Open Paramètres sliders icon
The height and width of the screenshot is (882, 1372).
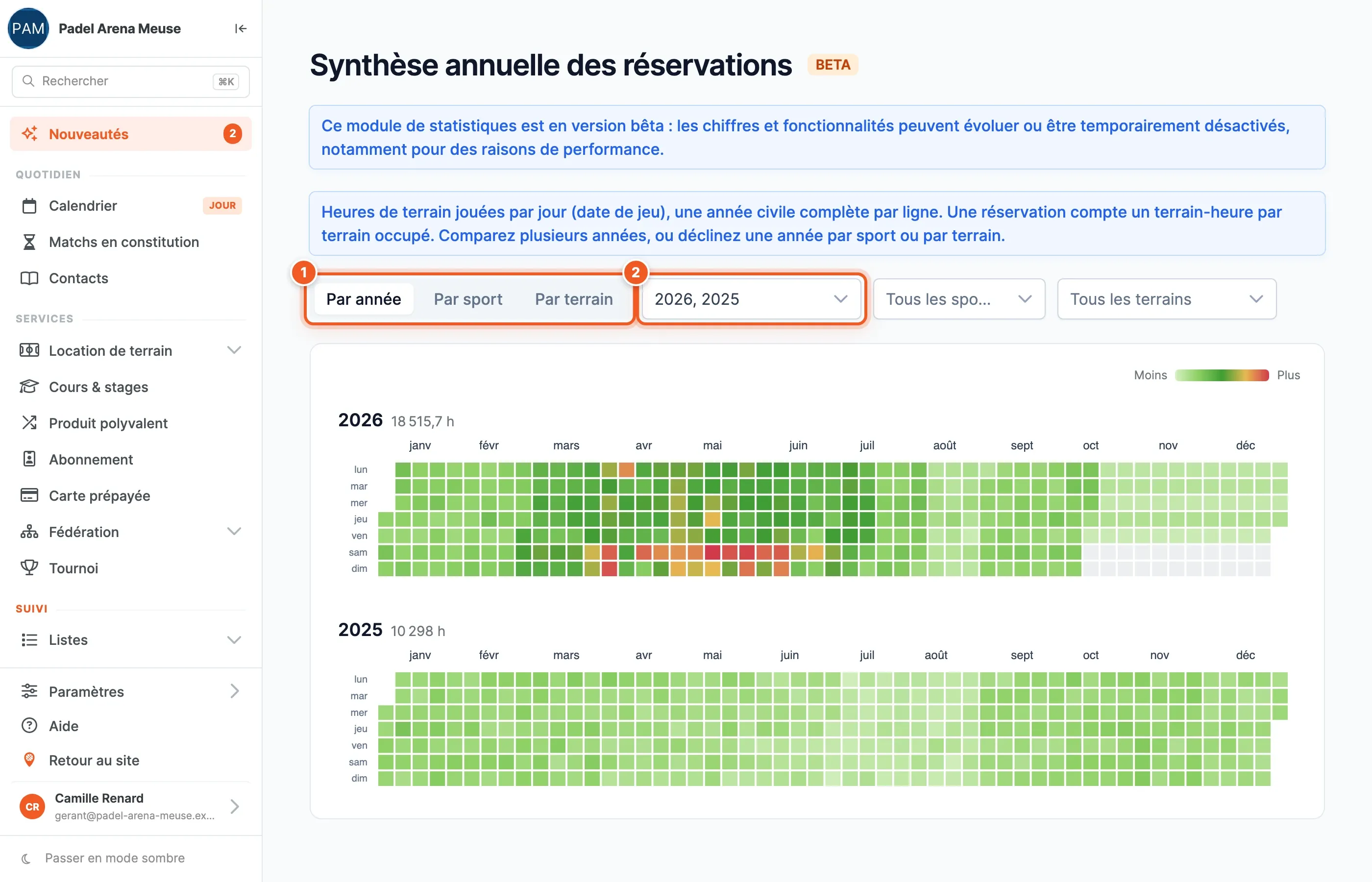29,691
